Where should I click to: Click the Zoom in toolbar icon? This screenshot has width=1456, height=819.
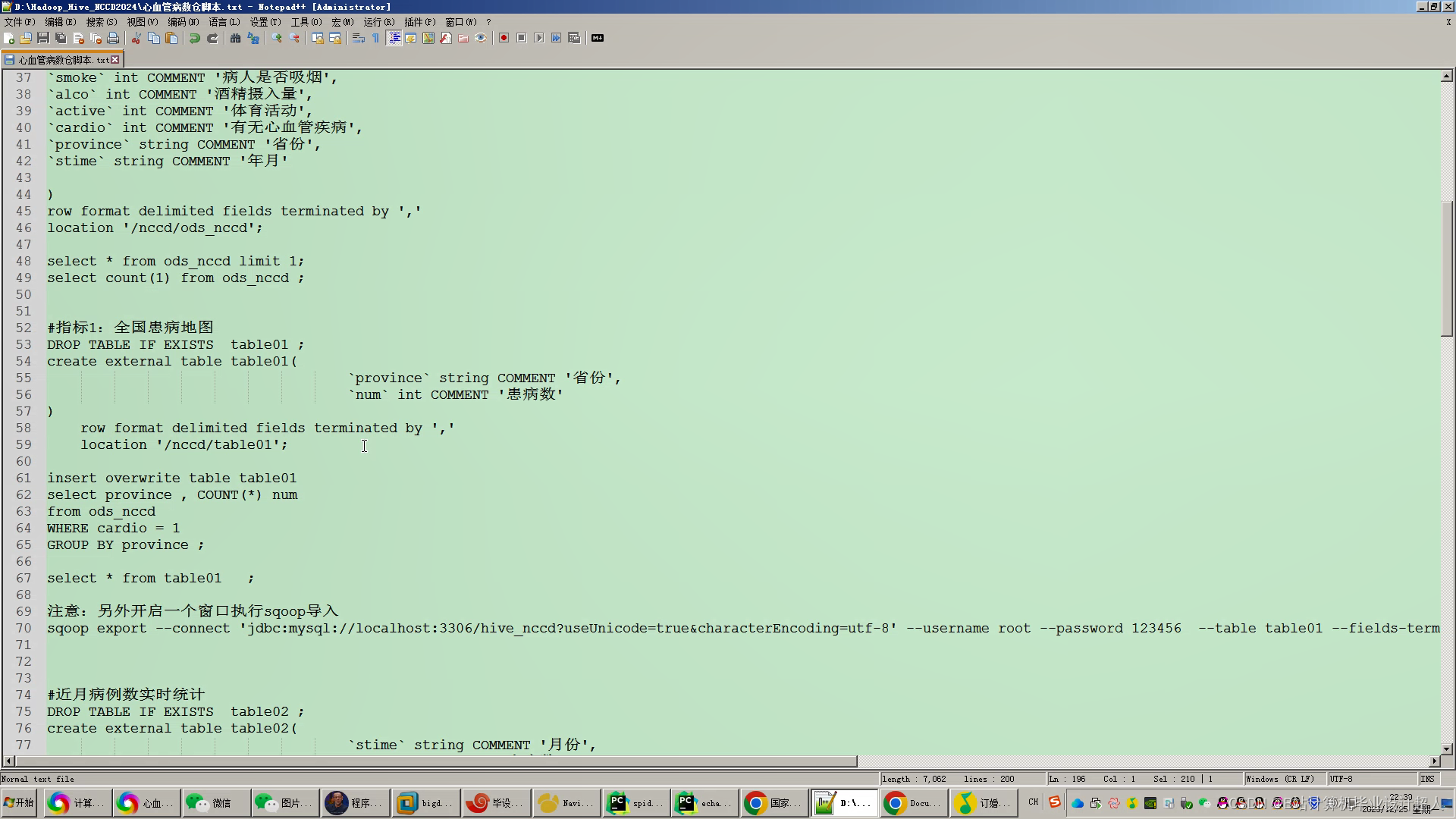(x=277, y=38)
